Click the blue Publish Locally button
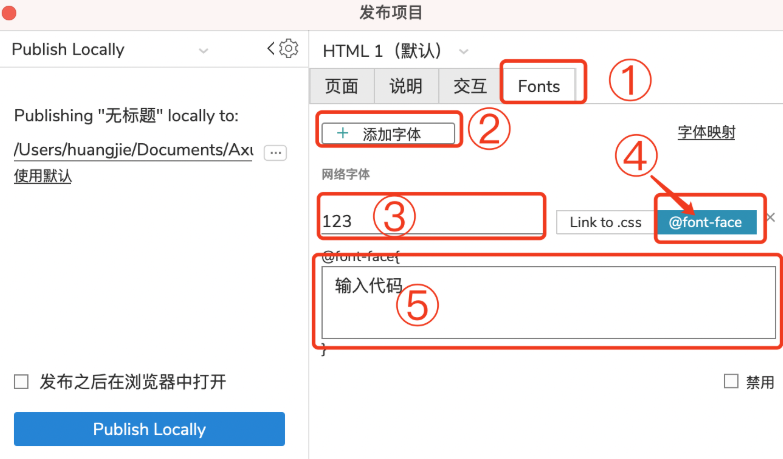783x459 pixels. click(x=149, y=429)
